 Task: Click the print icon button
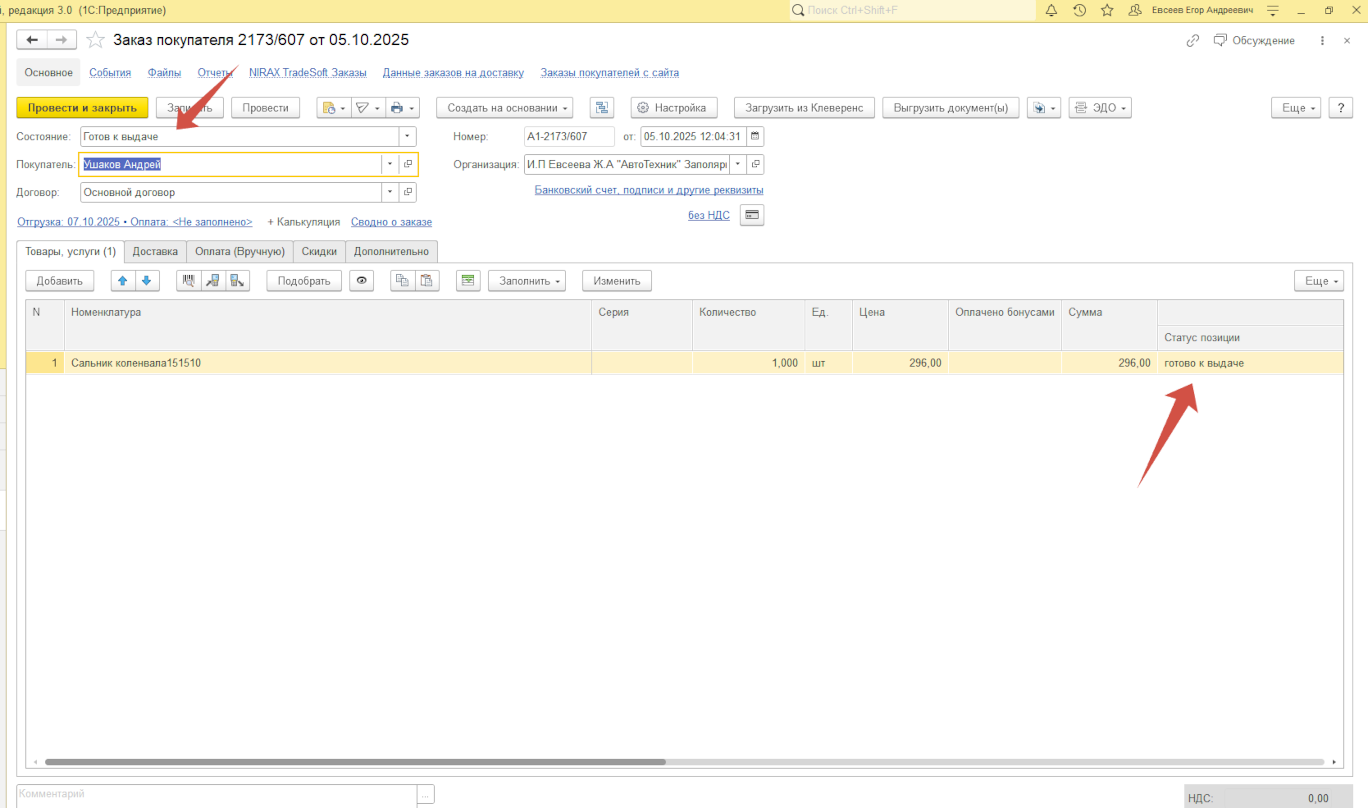pos(397,108)
